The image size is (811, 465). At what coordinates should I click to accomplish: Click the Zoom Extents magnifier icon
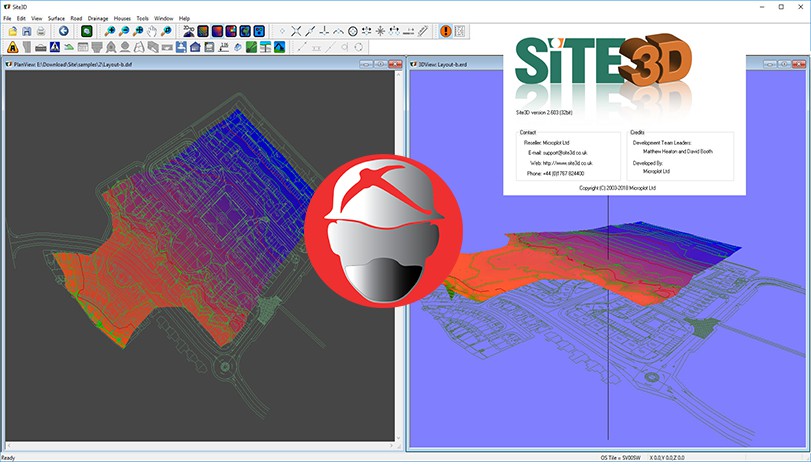138,32
